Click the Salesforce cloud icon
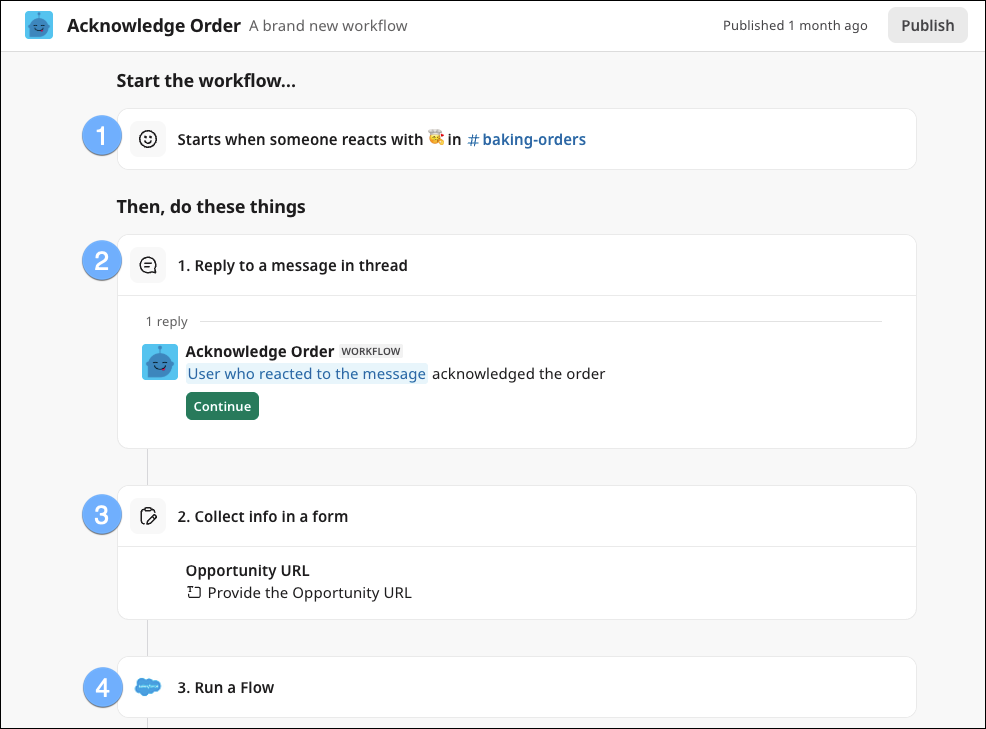 tap(148, 687)
